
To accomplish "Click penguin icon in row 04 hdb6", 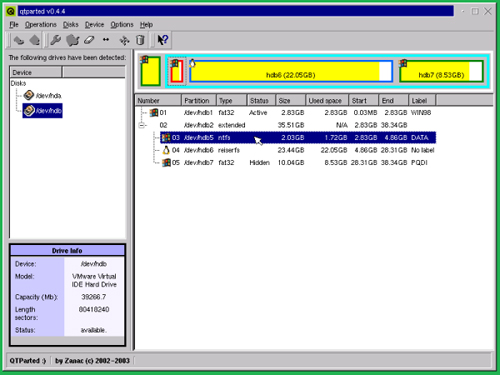I will point(166,150).
